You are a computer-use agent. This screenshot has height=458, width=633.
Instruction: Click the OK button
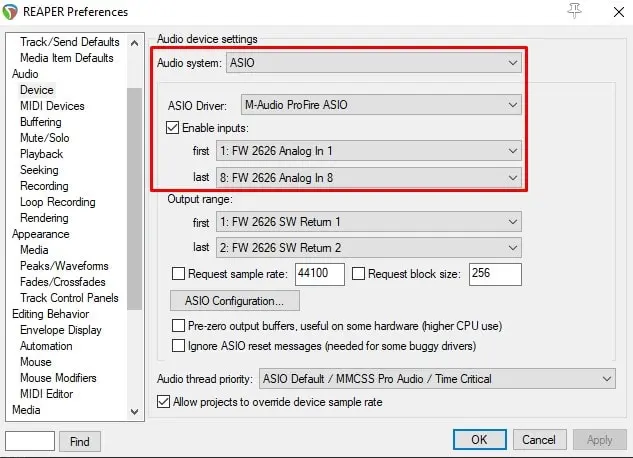point(480,439)
